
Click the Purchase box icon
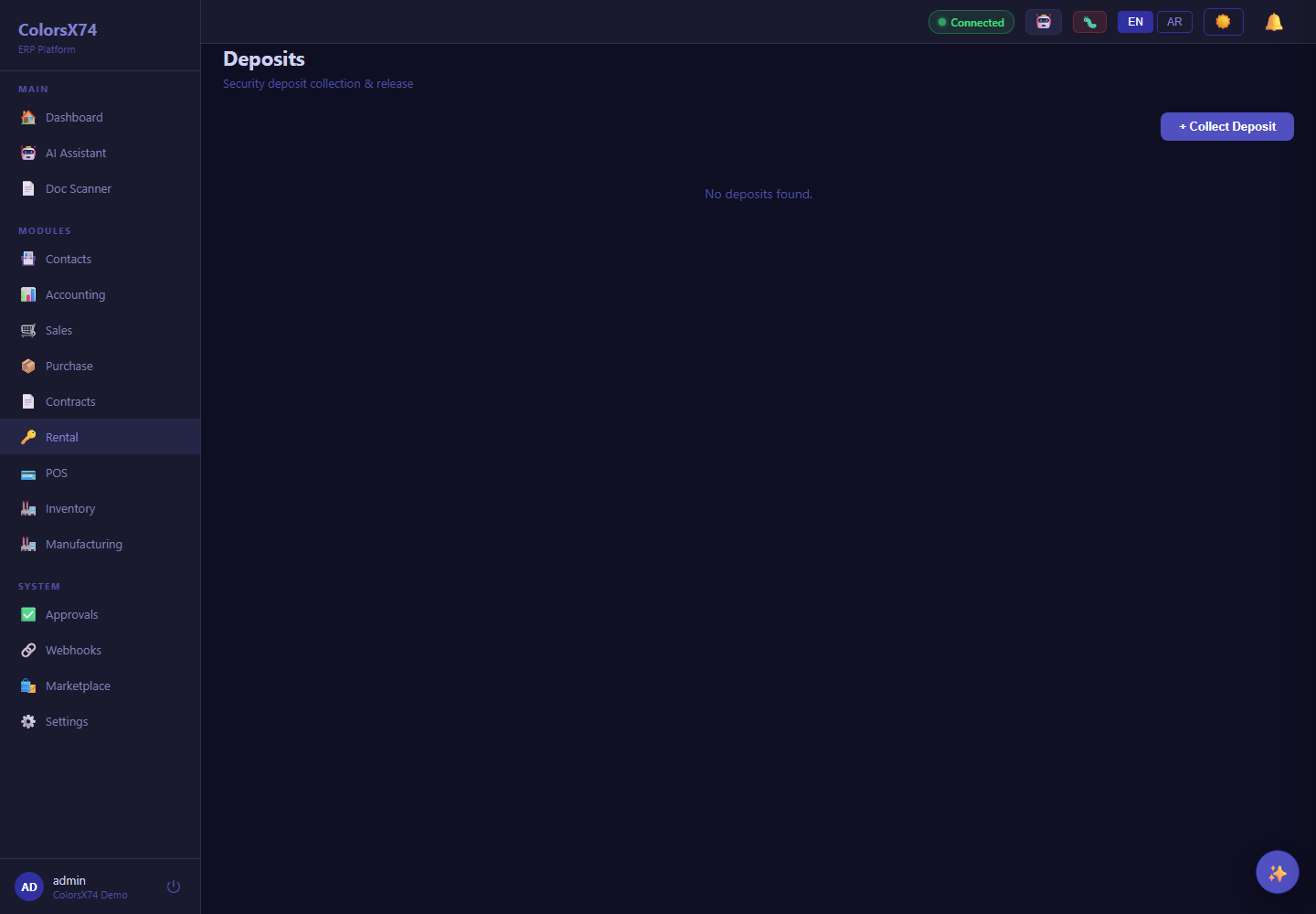(28, 366)
